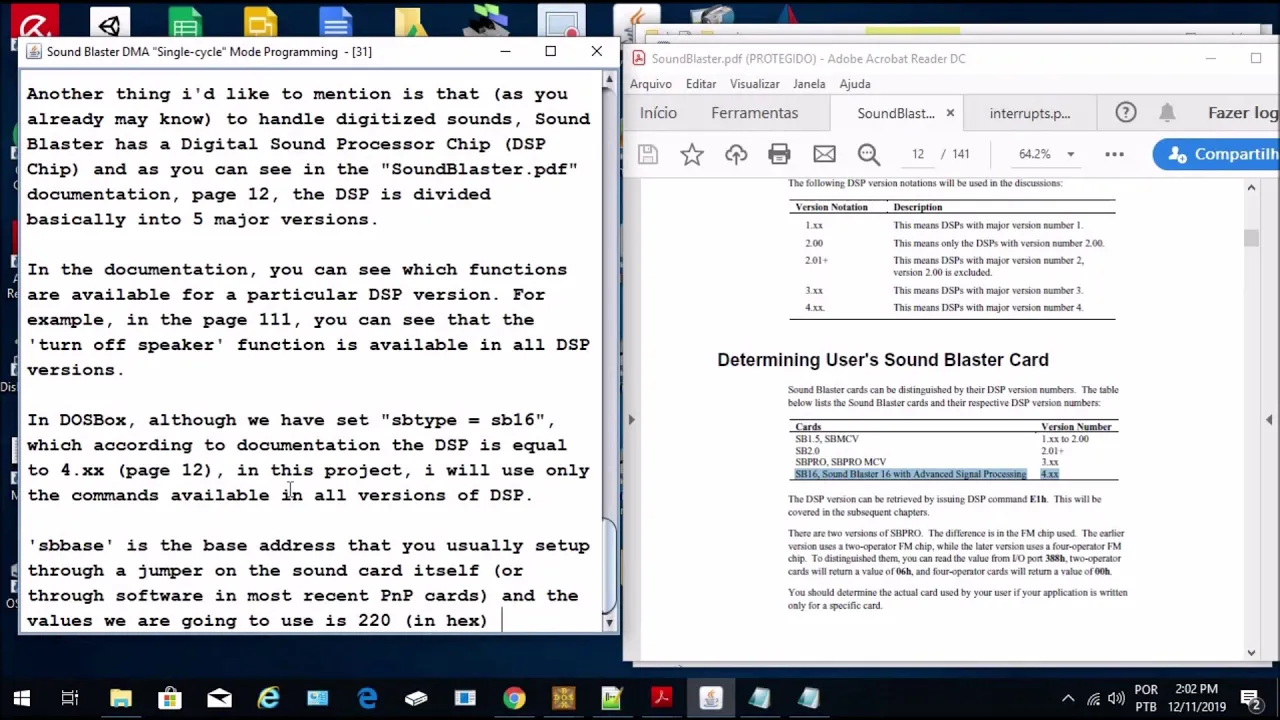The image size is (1280, 720).
Task: Send the PDF by email envelope icon
Action: pos(824,154)
